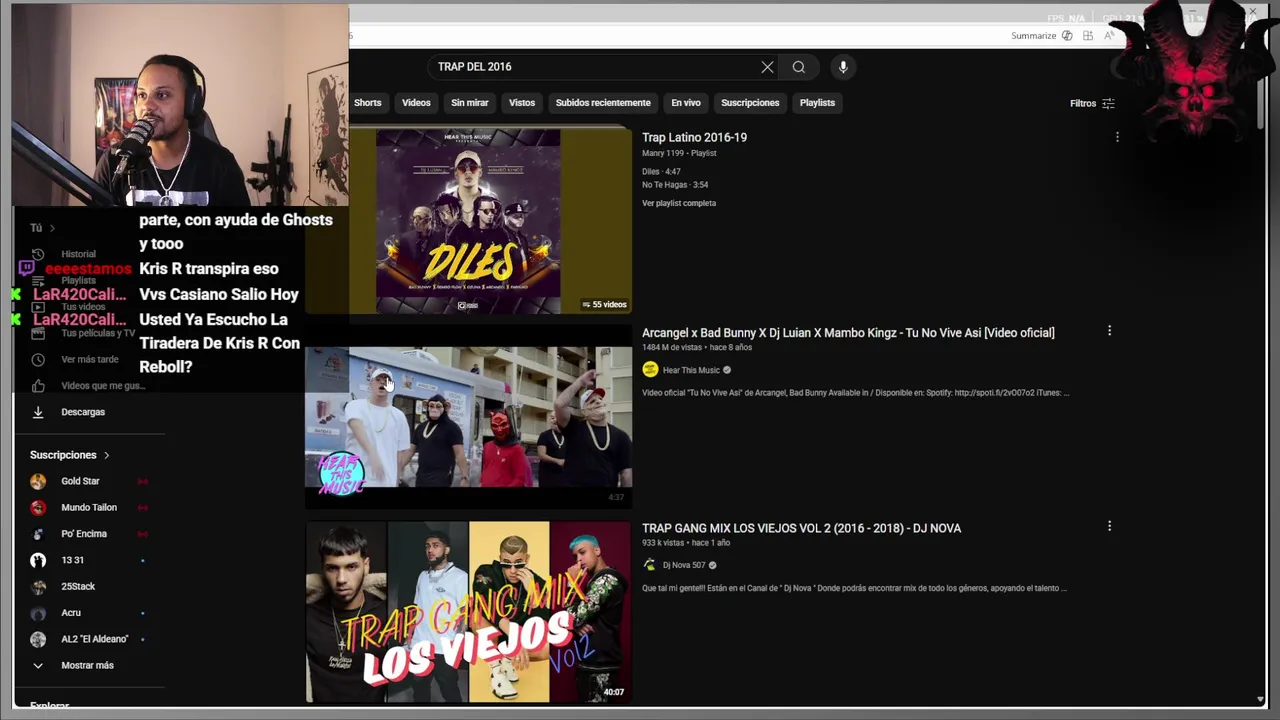
Task: Open the Hear This Music channel name
Action: [691, 370]
